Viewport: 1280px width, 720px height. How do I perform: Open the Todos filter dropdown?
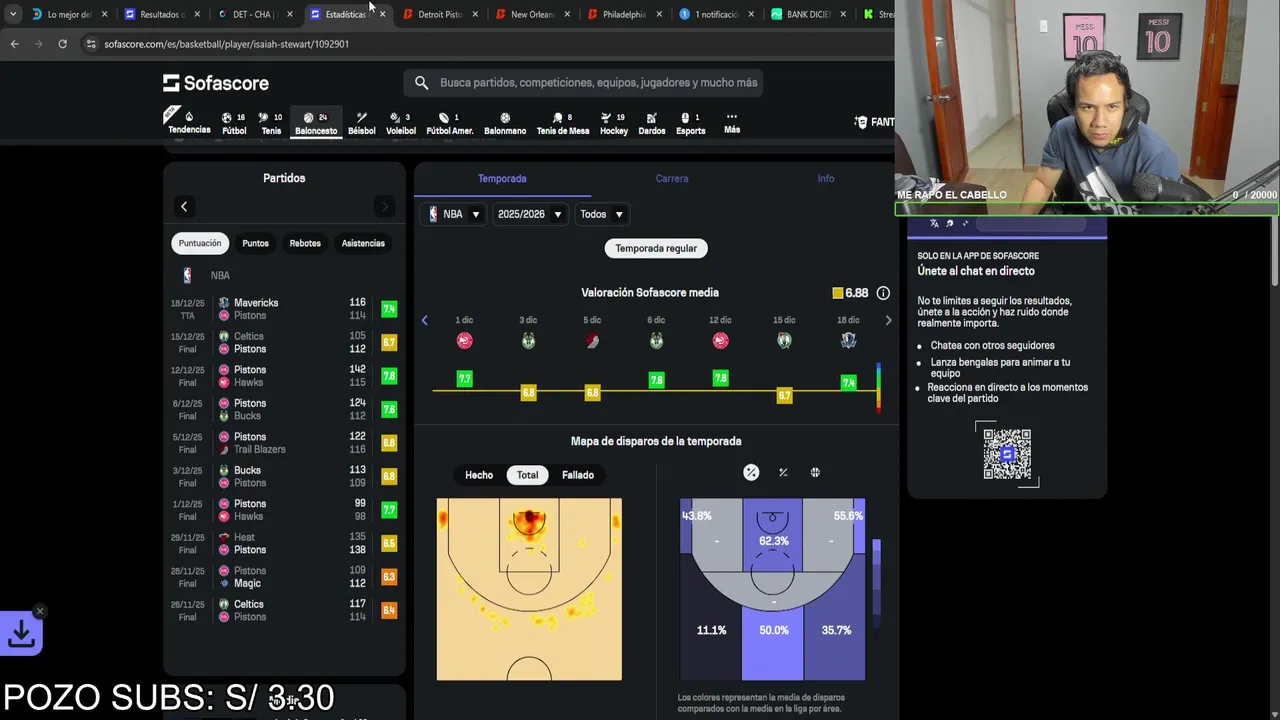(x=602, y=214)
